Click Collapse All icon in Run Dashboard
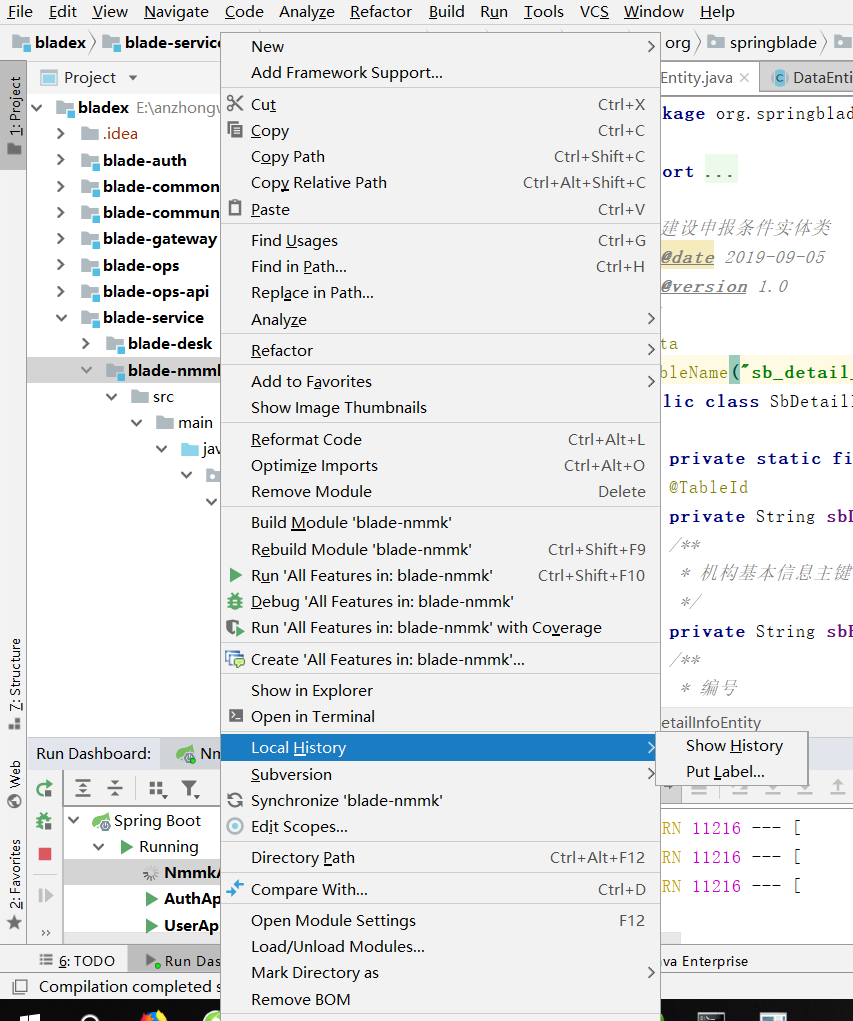The image size is (853, 1021). [115, 789]
